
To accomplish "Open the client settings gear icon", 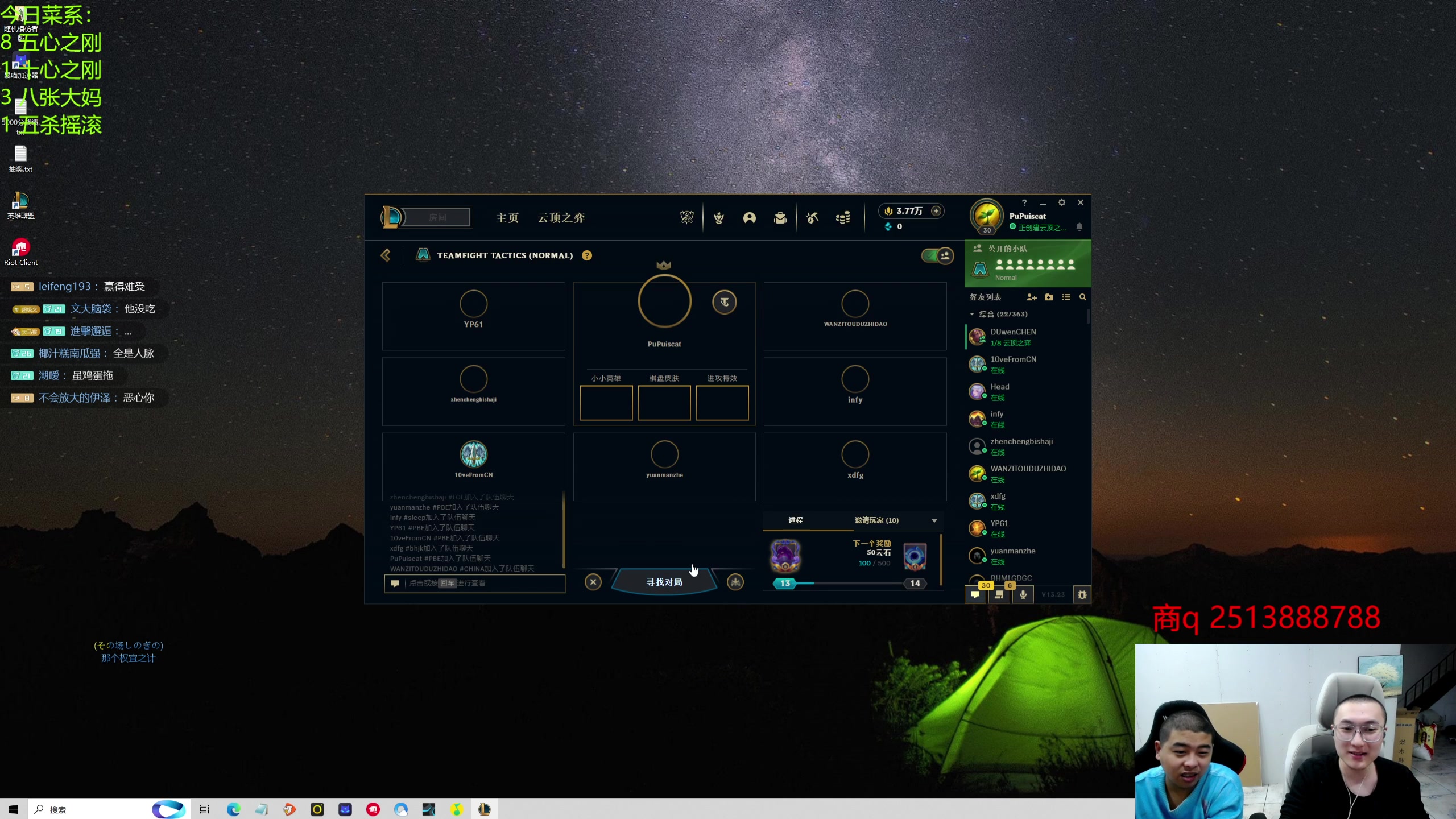I will (x=1061, y=202).
